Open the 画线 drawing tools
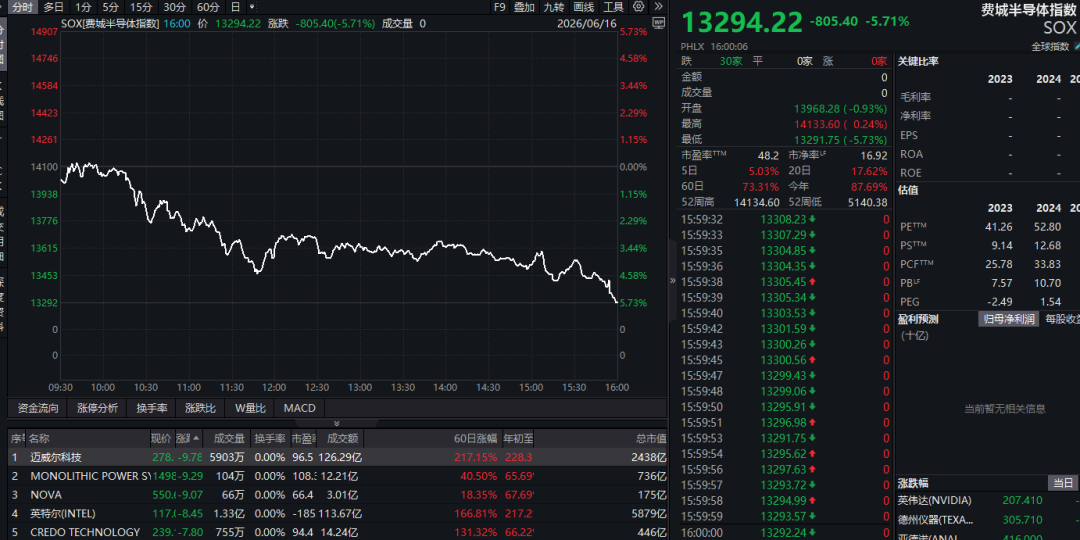Screen dimensions: 1080x540 (x=583, y=7)
